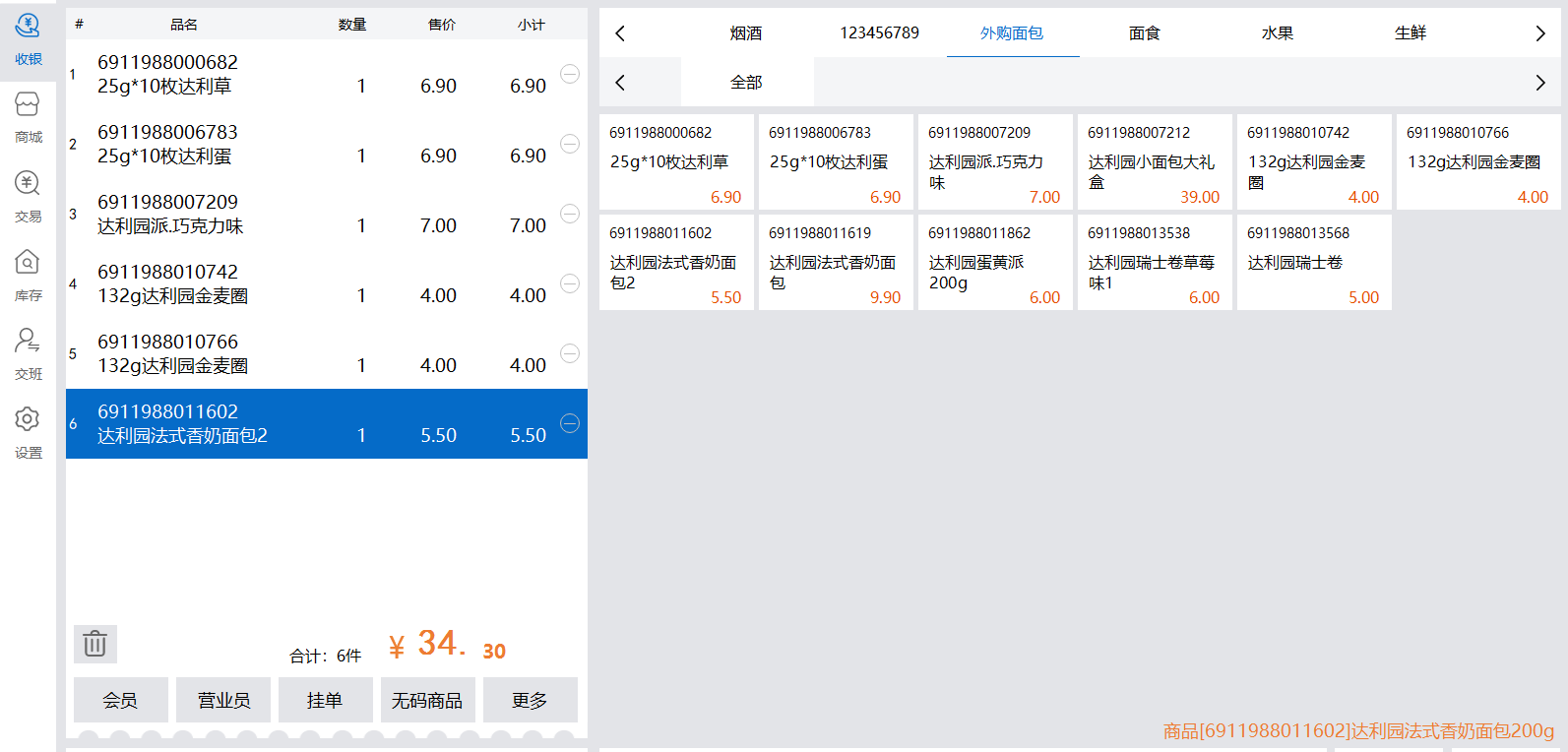The height and width of the screenshot is (752, 1568).
Task: Select cart row 2 25g*10枚达利蛋
Action: pyautogui.click(x=327, y=144)
